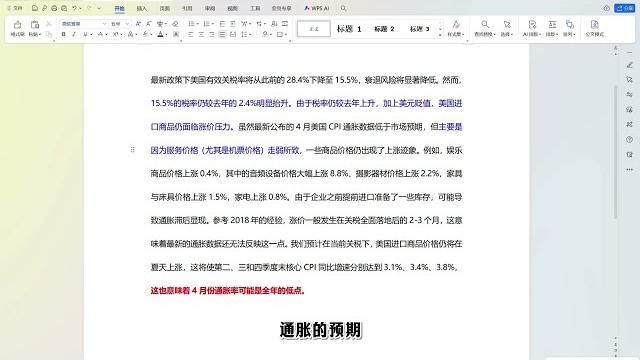Click the 格式刷 (Format Painter) button
The width and height of the screenshot is (640, 360).
pos(18,29)
